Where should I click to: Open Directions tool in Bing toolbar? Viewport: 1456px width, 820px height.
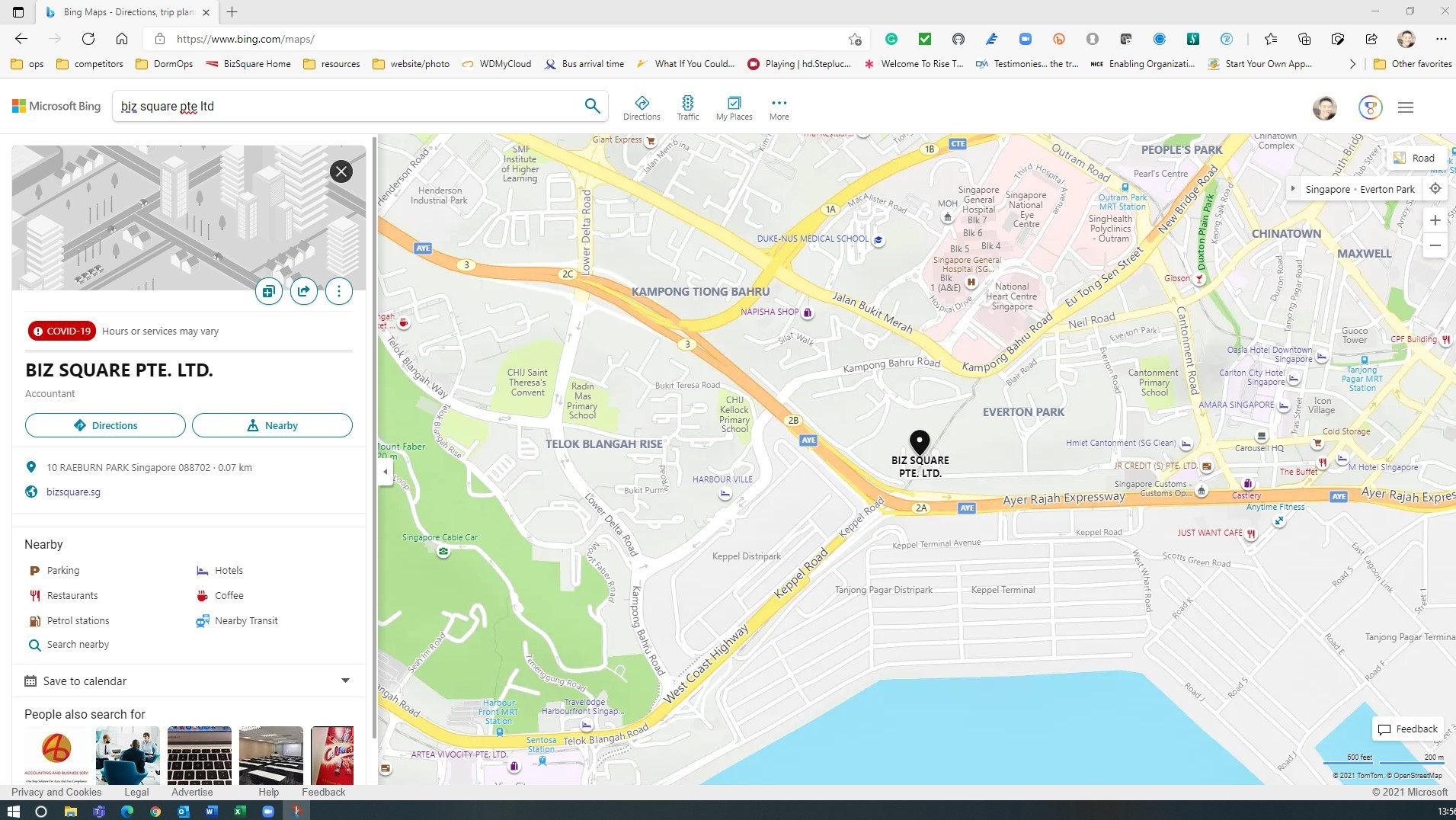[642, 108]
